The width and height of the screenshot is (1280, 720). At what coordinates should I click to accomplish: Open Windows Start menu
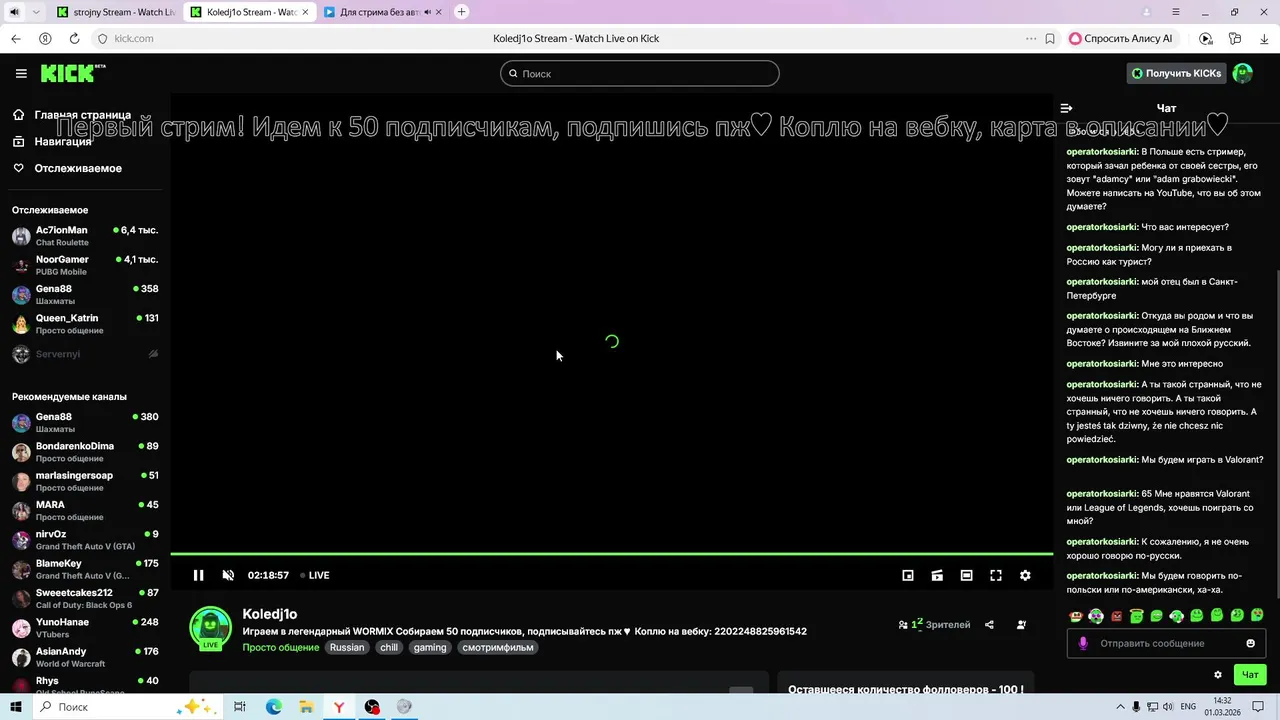15,706
